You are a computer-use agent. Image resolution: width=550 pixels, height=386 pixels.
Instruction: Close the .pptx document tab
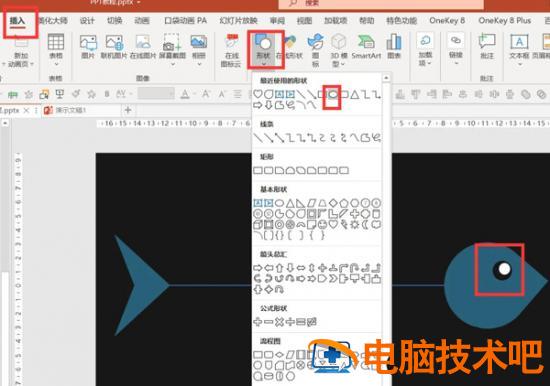coord(26,111)
